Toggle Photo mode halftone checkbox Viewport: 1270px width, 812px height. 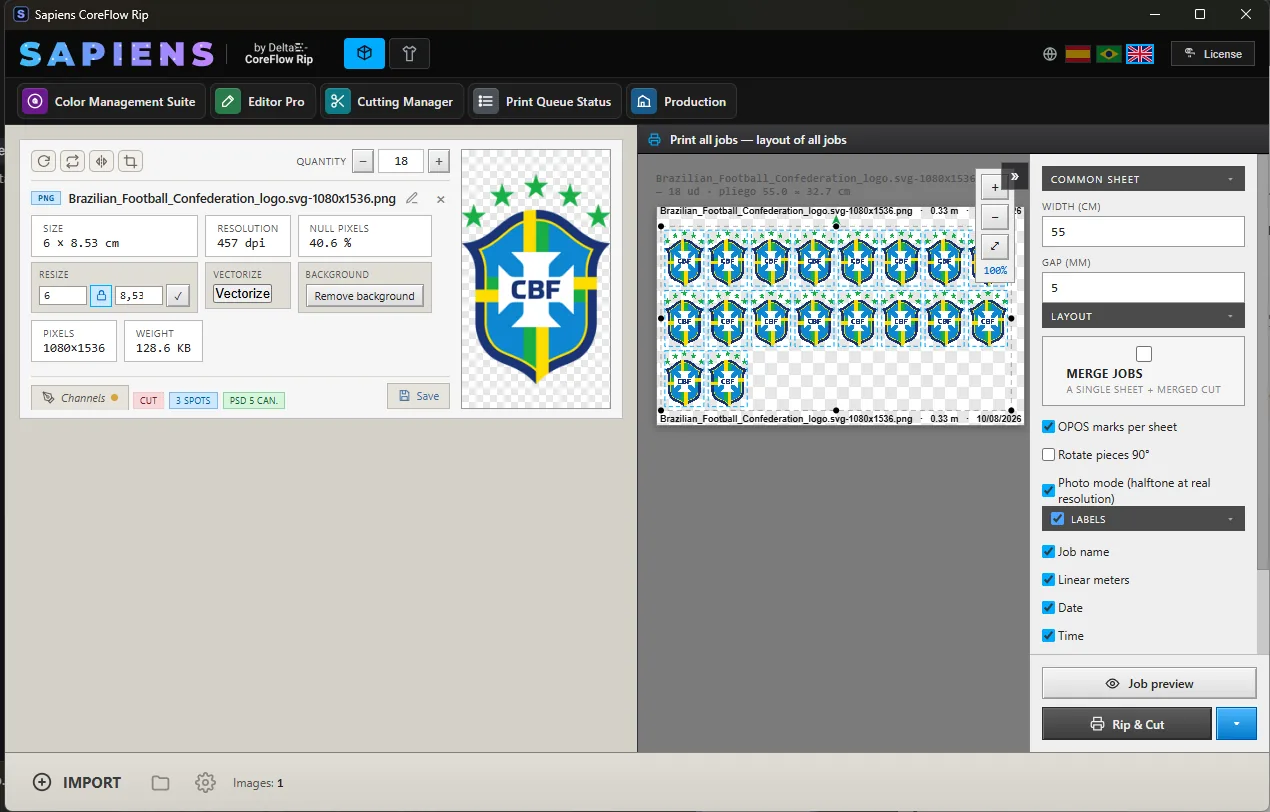[x=1049, y=490]
